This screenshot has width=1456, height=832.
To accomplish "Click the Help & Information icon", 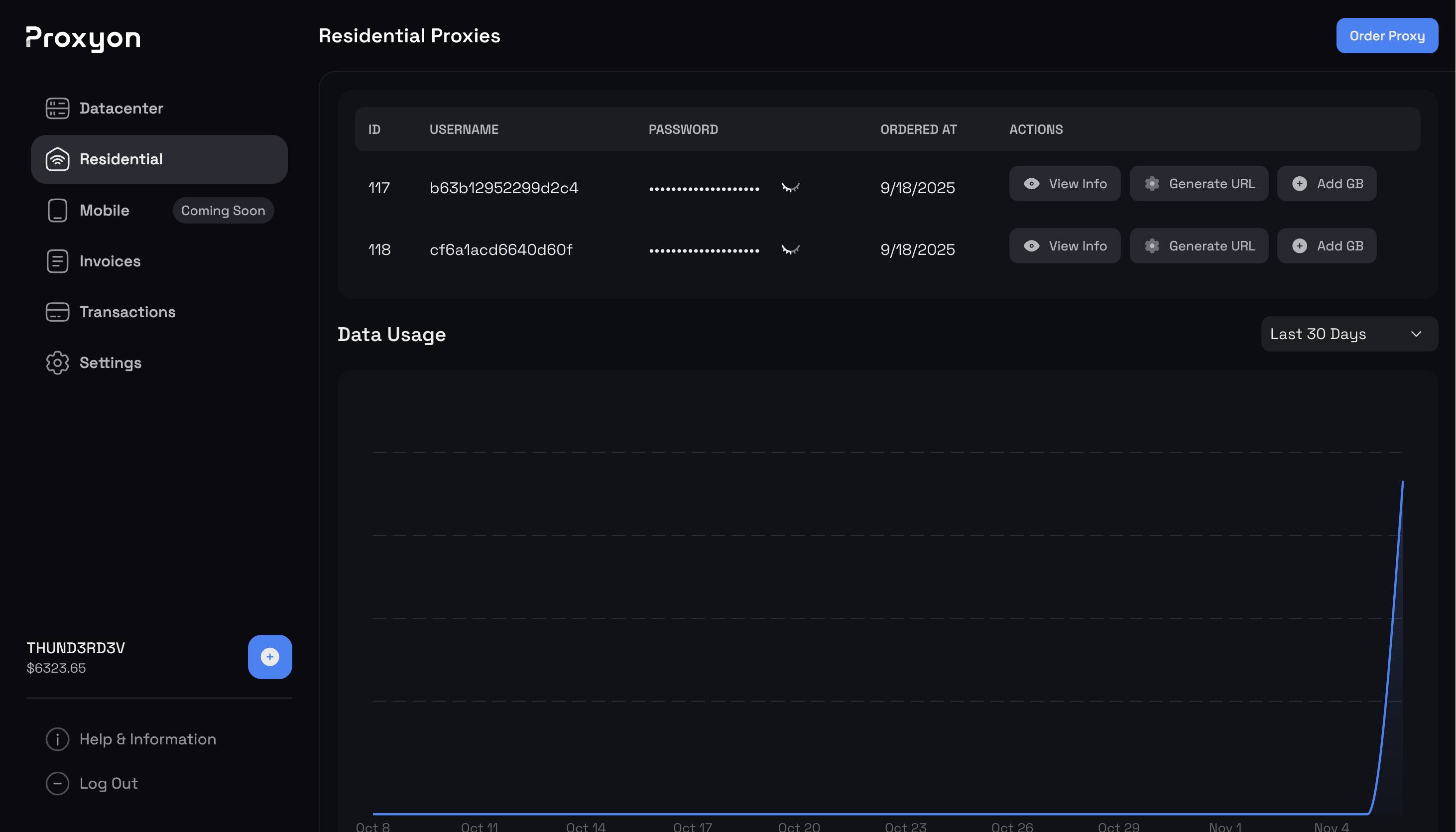I will (57, 739).
